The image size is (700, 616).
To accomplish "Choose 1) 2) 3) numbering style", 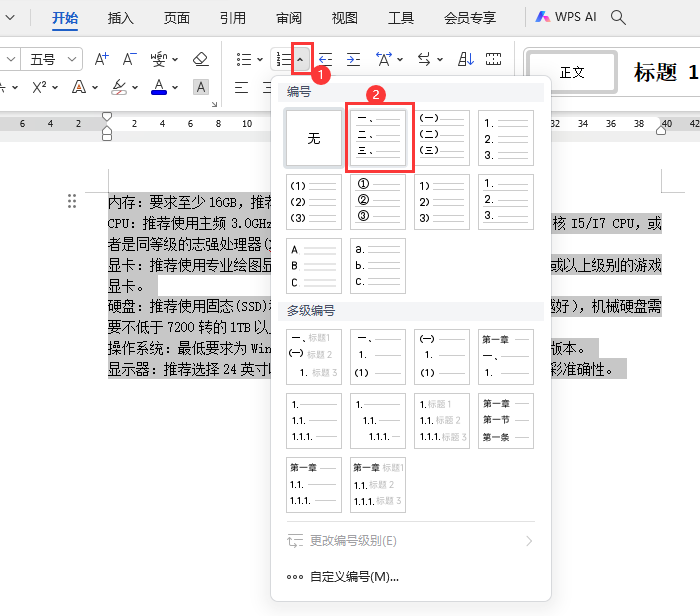I will coord(442,202).
